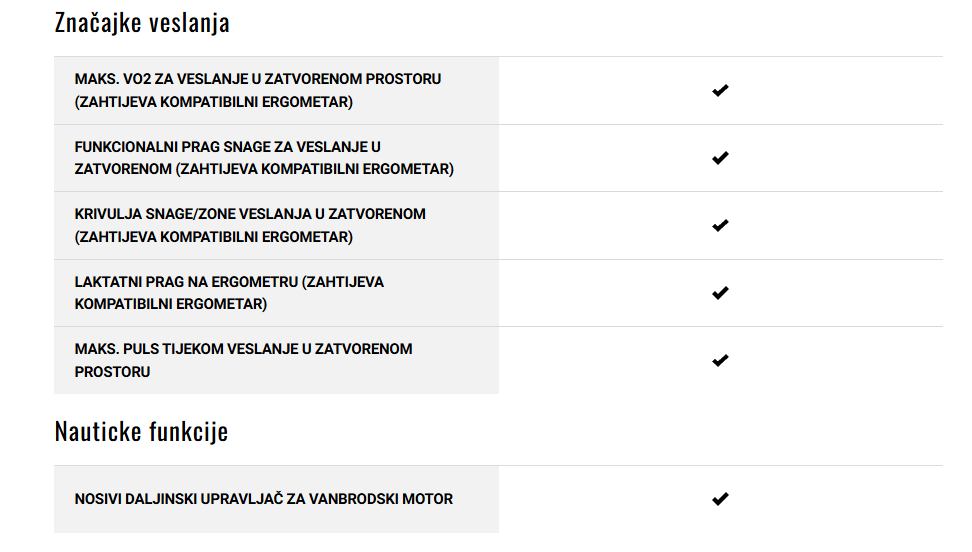
Task: Click checkmark for Maks. VO2 za veslanje row
Action: [720, 91]
